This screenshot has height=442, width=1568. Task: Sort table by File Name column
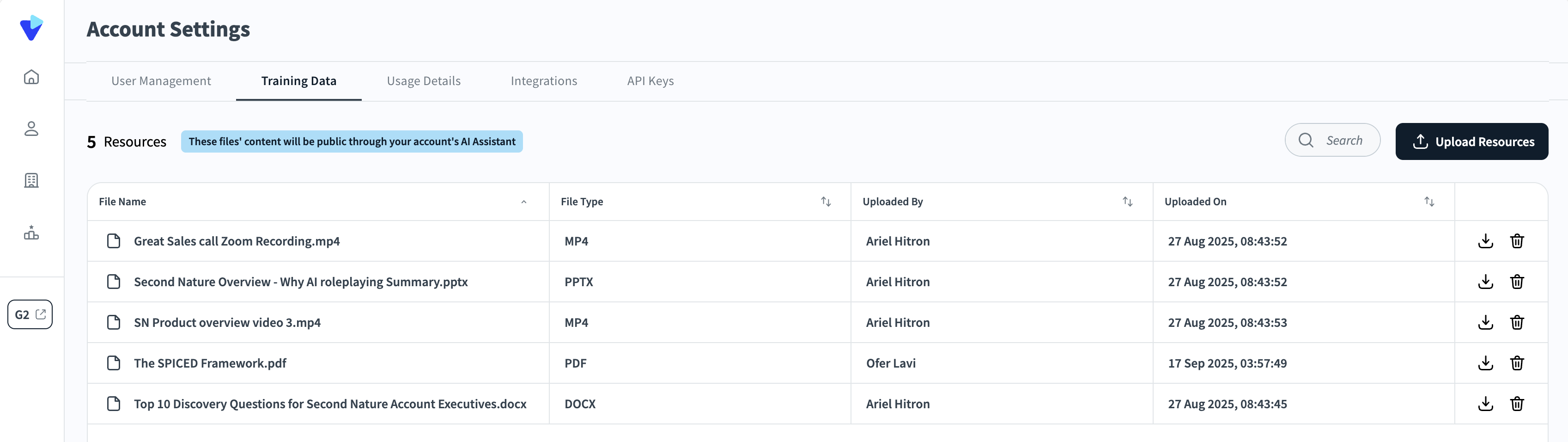click(x=523, y=202)
